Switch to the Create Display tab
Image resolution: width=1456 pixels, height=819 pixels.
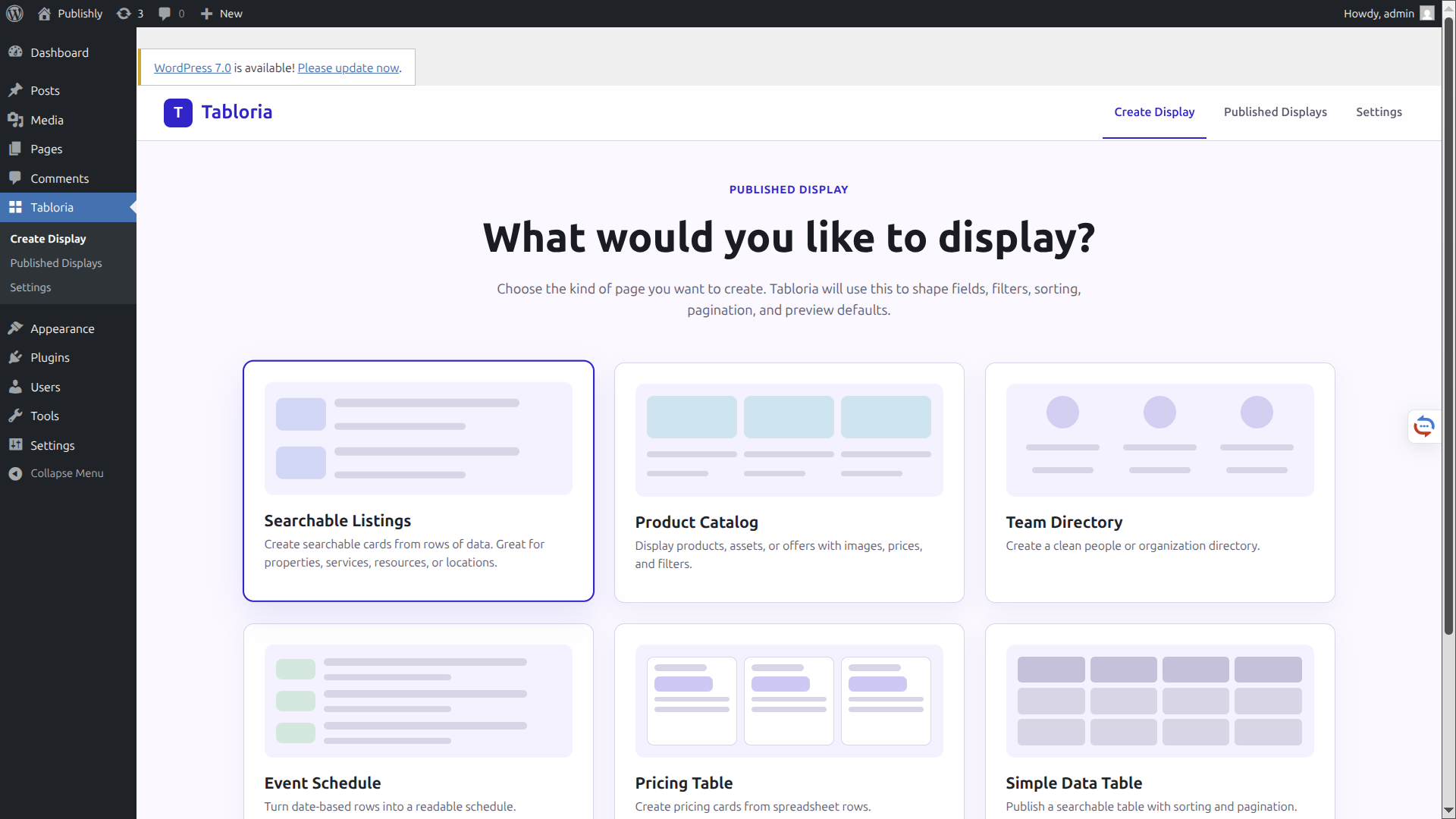pos(1154,112)
